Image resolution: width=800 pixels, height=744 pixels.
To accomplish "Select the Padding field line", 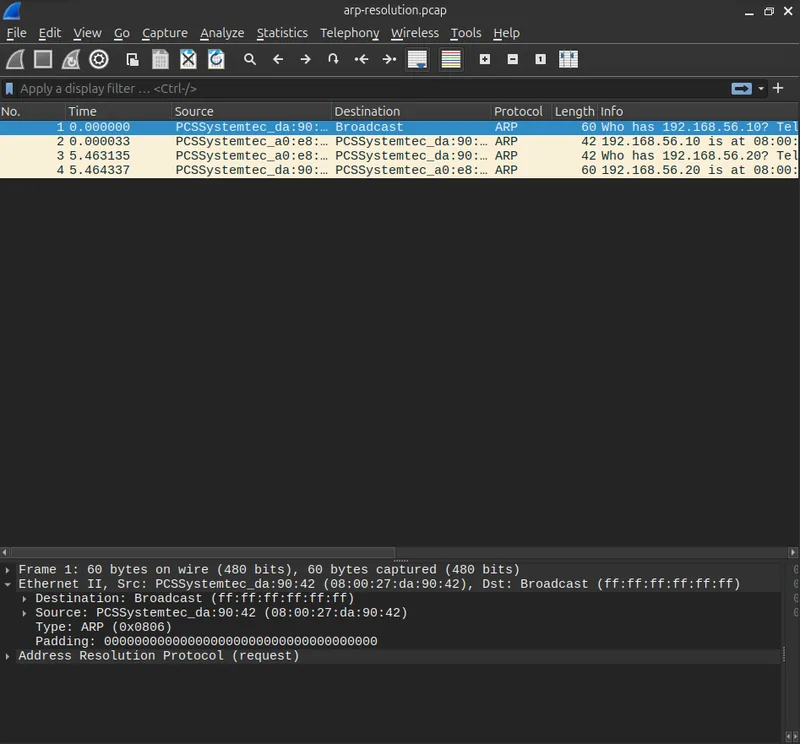I will [206, 641].
